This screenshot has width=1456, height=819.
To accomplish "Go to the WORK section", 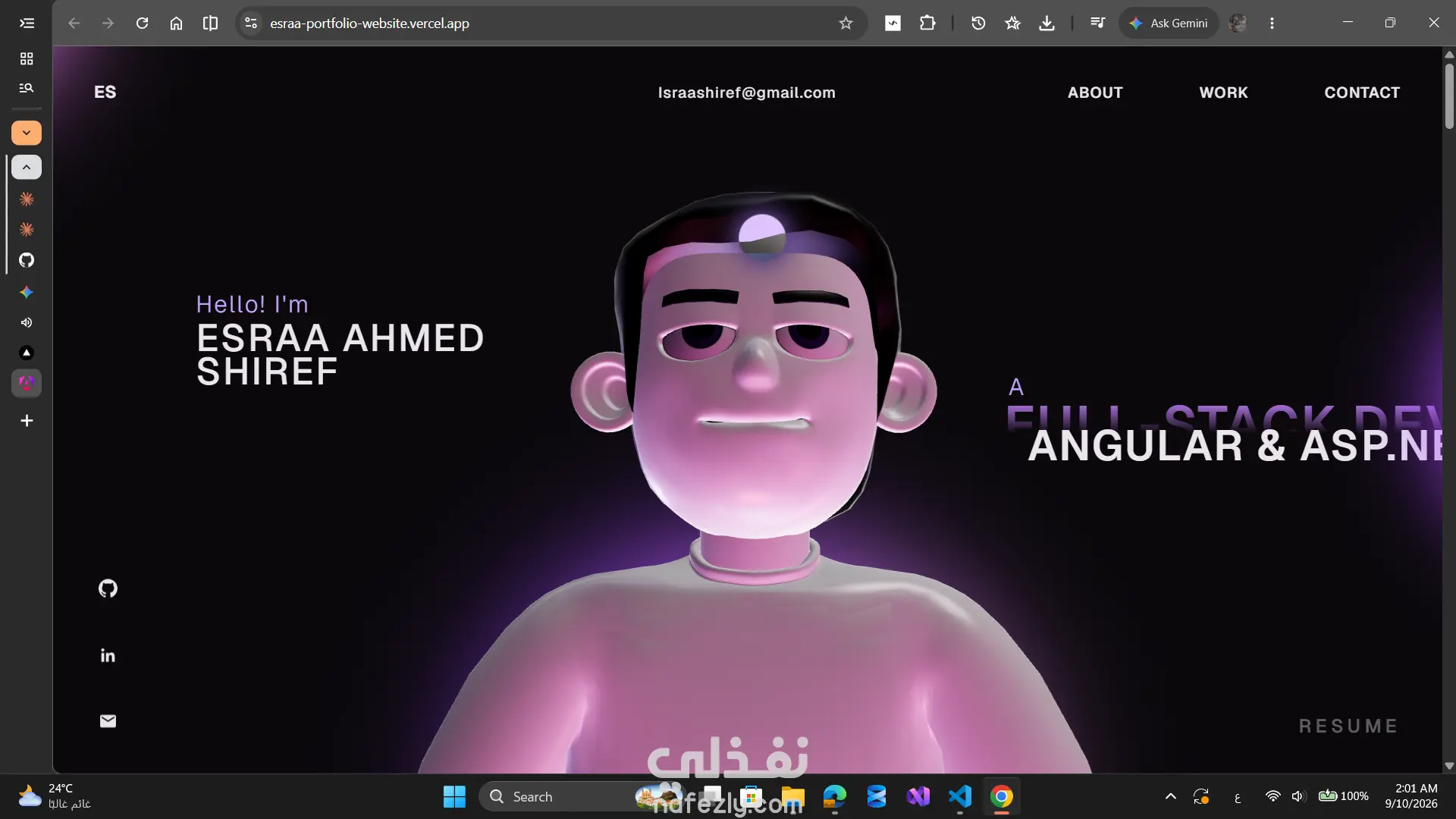I will [x=1223, y=93].
